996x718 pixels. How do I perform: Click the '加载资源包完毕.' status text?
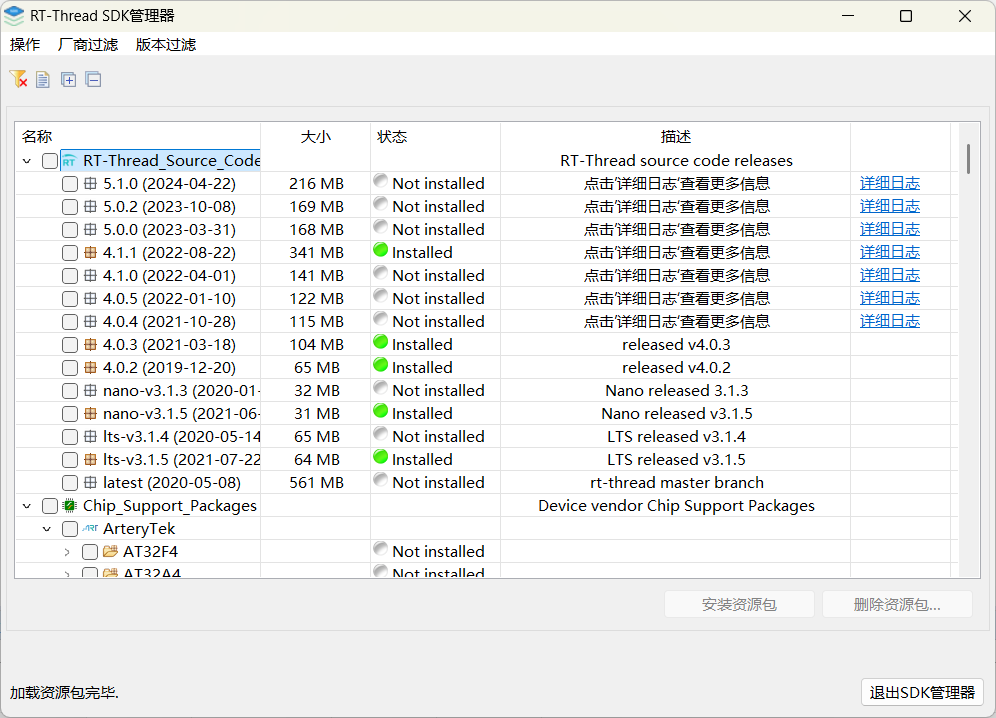coord(64,693)
